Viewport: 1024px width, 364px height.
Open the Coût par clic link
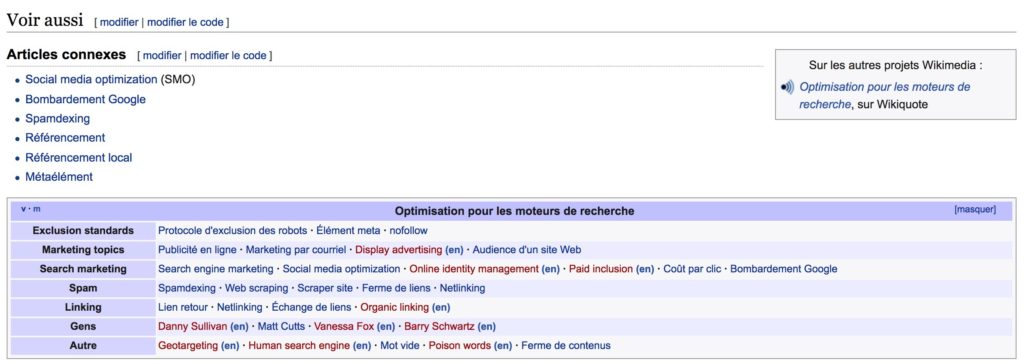pyautogui.click(x=692, y=269)
